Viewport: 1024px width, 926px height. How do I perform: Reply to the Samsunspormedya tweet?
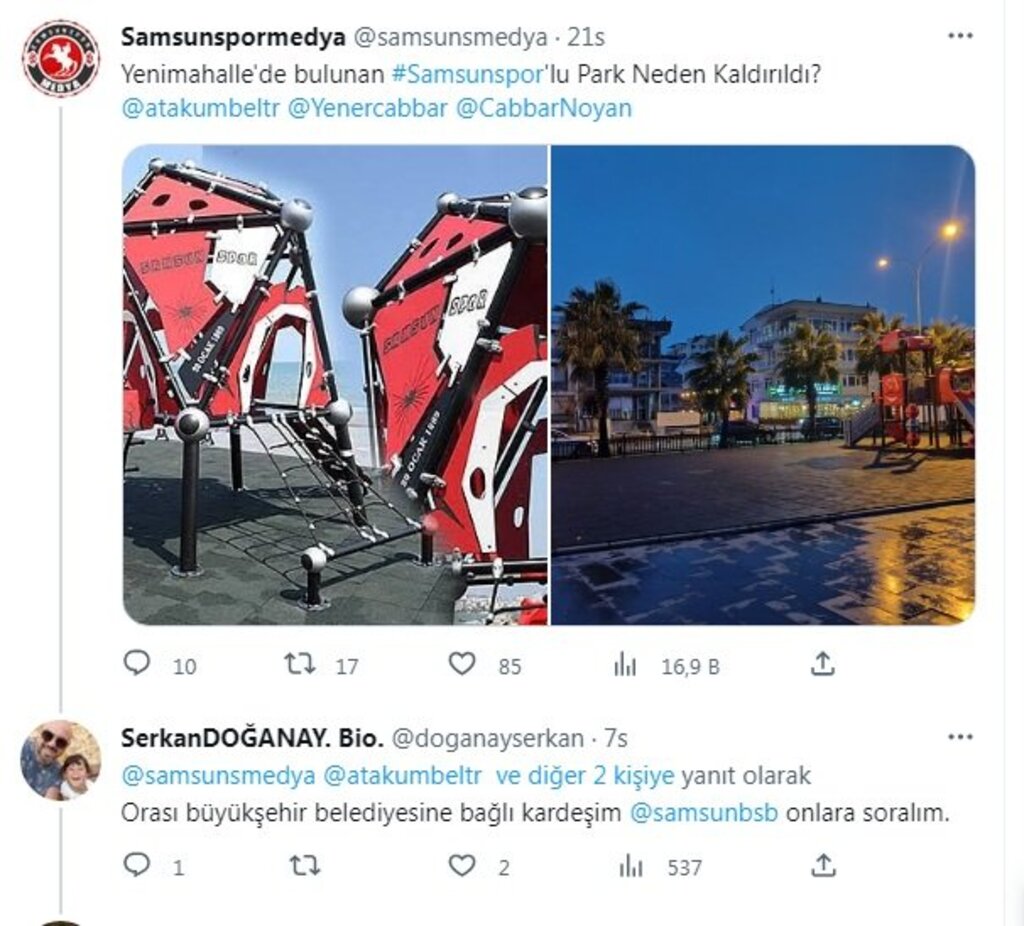tap(137, 663)
